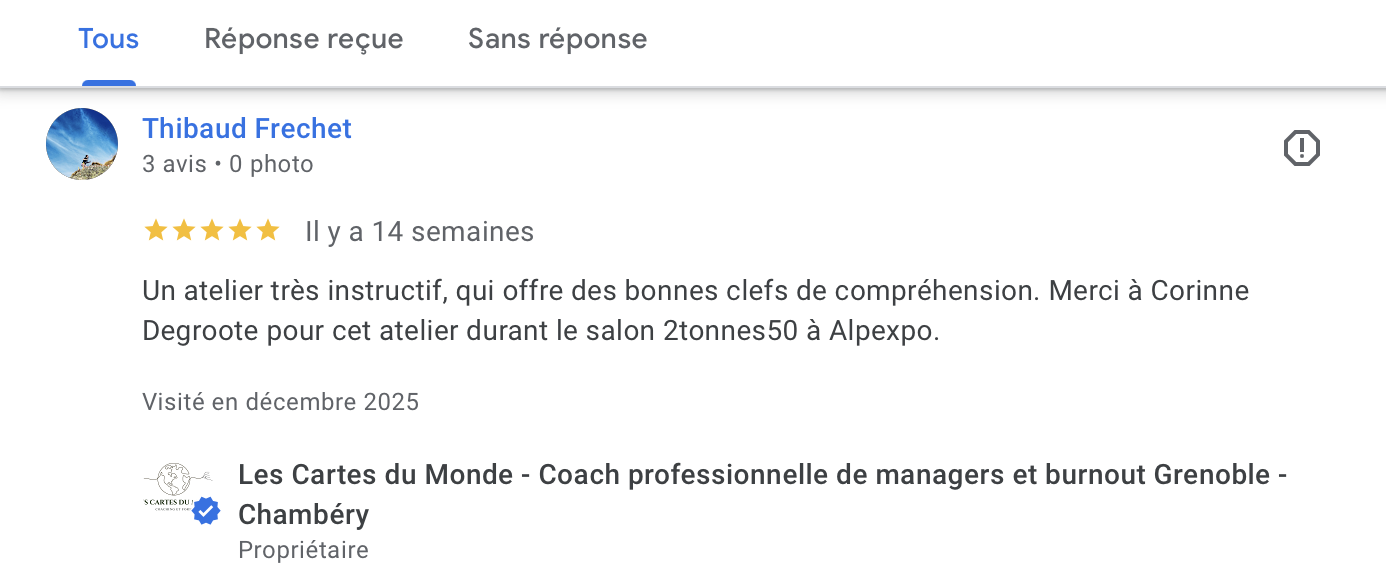Click the blue verified badge icon
The width and height of the screenshot is (1386, 570).
coord(206,511)
